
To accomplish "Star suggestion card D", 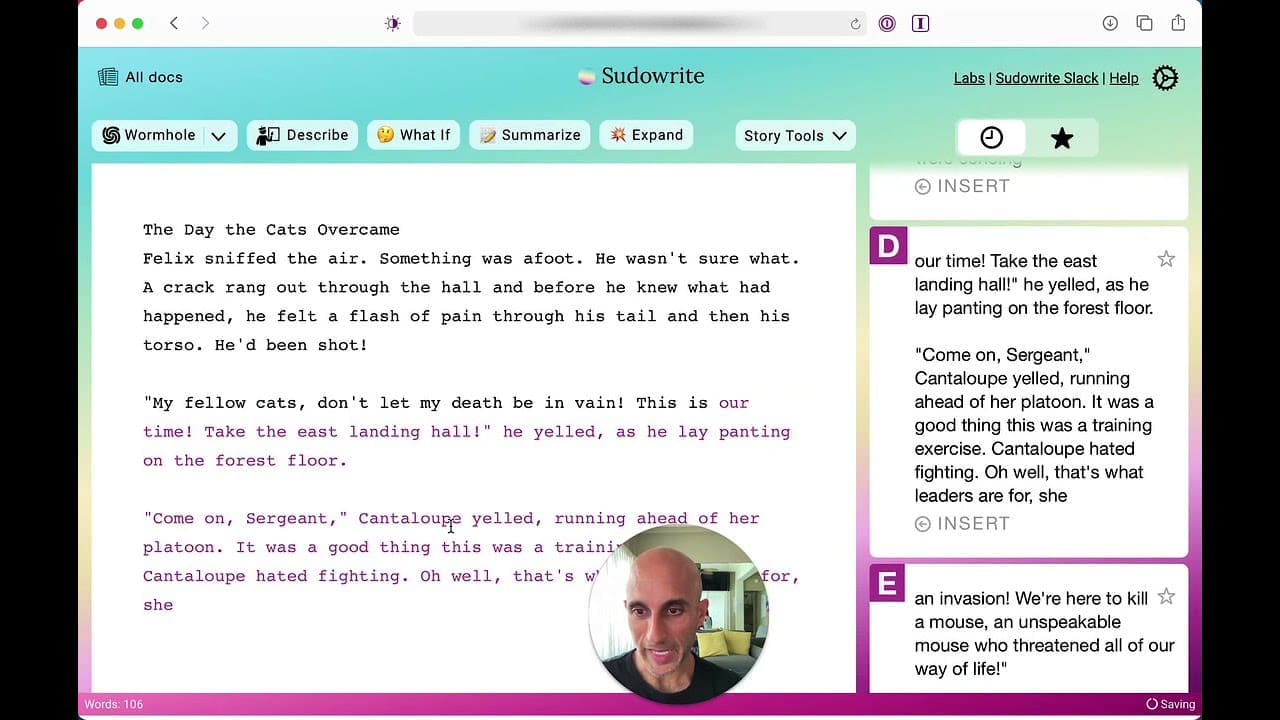I will point(1166,260).
